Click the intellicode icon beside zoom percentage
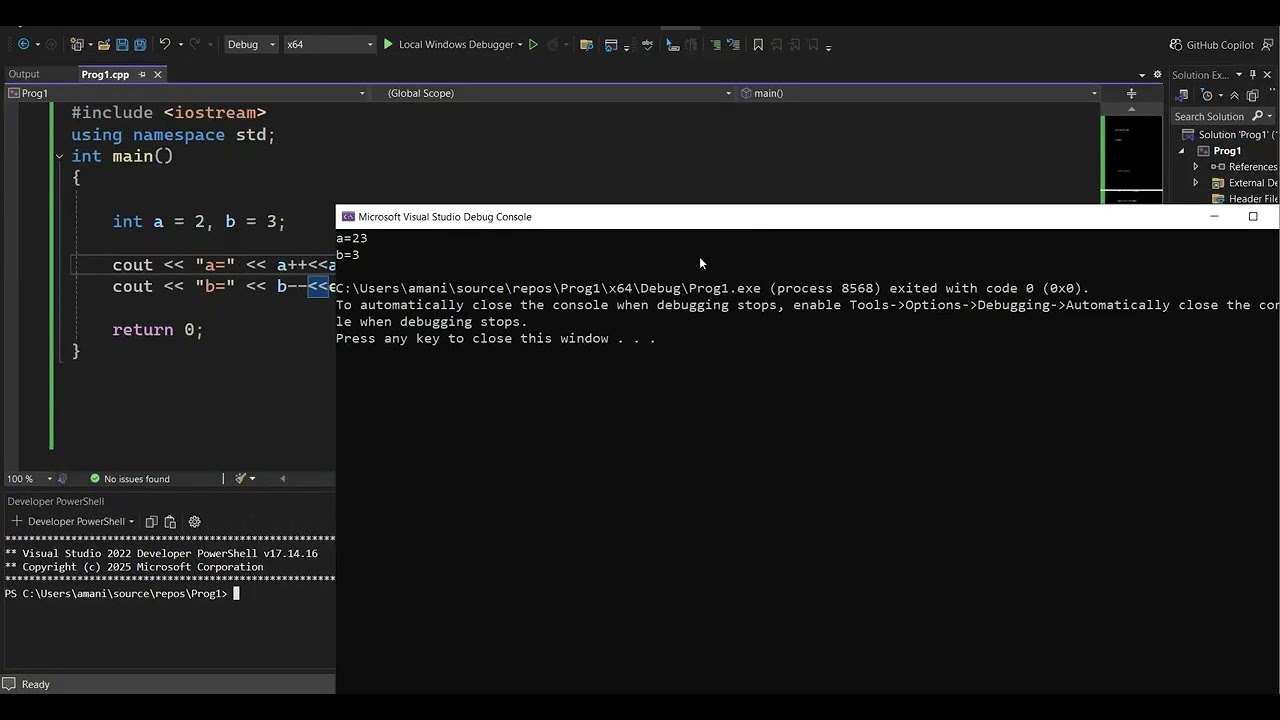The width and height of the screenshot is (1280, 720). [63, 478]
